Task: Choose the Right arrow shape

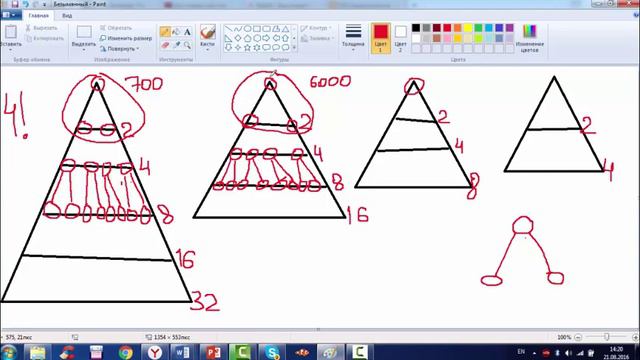Action: click(x=267, y=38)
